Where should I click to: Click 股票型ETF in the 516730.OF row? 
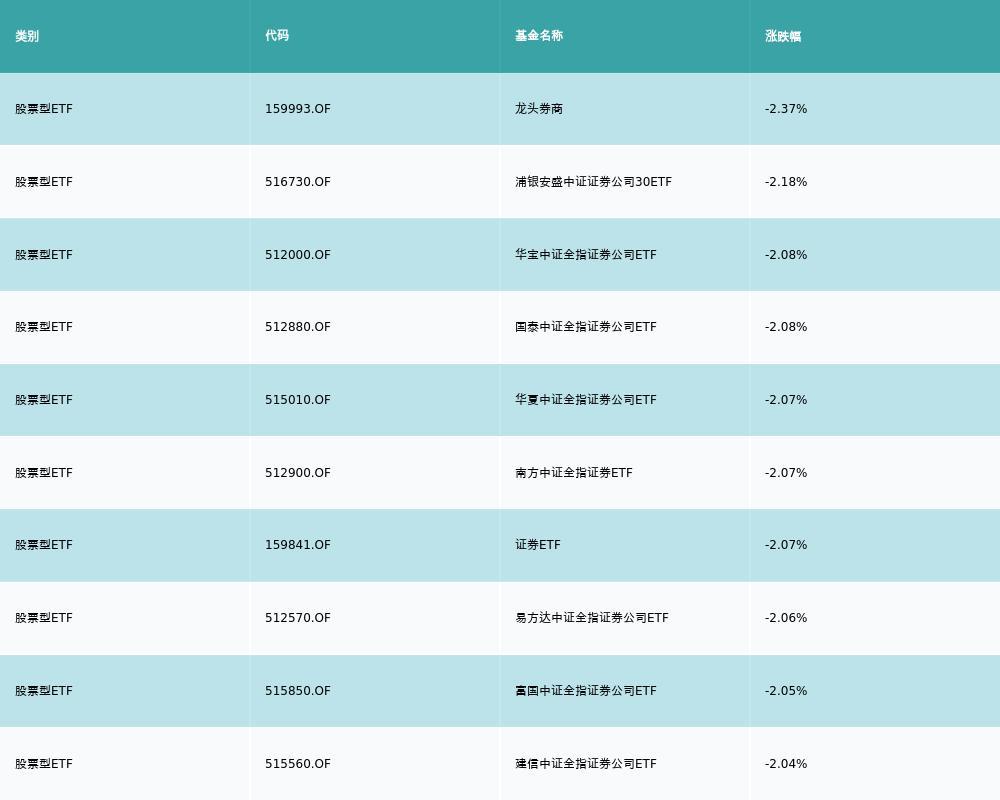coord(43,182)
